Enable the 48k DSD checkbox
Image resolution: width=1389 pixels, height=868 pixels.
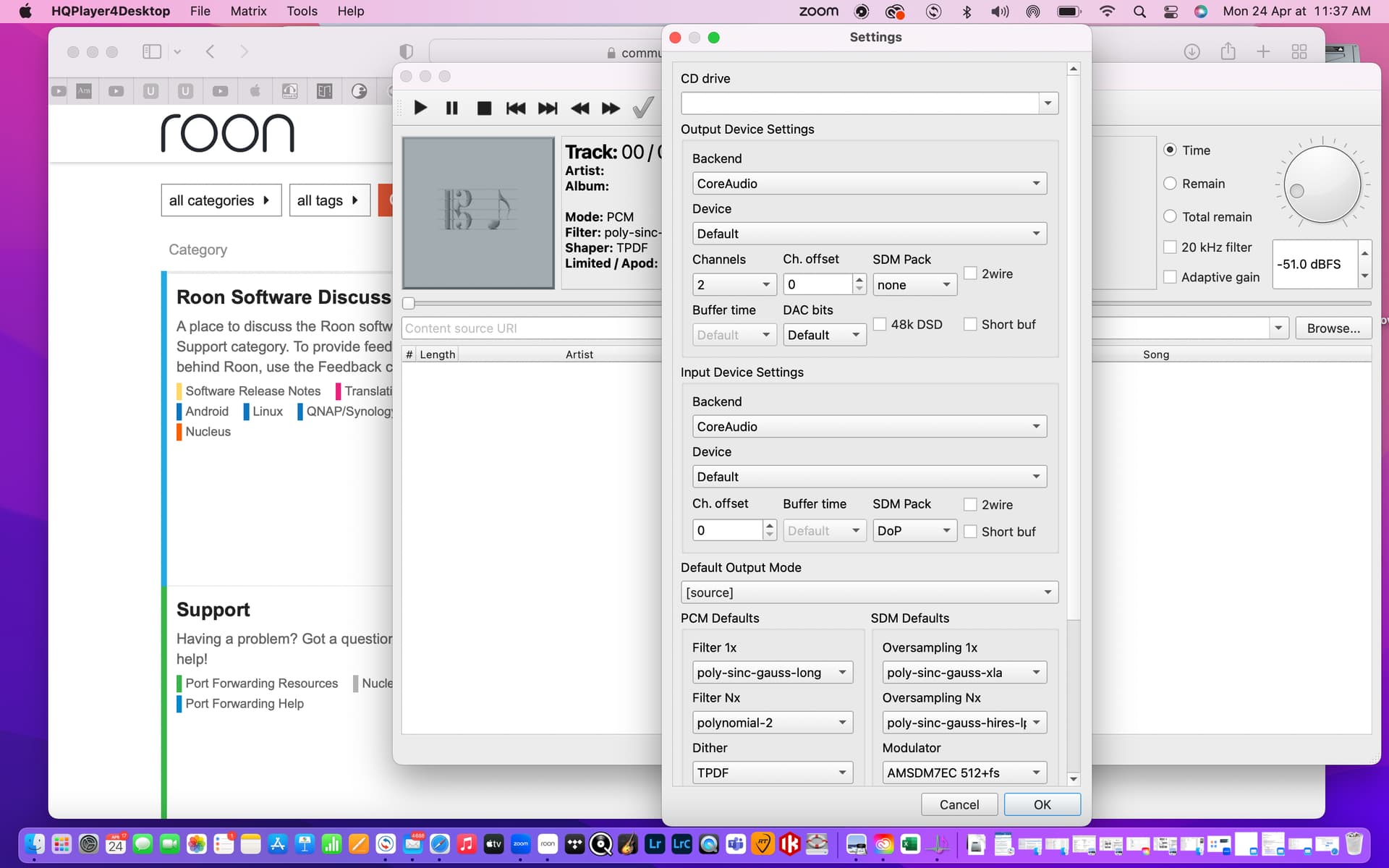coord(880,325)
